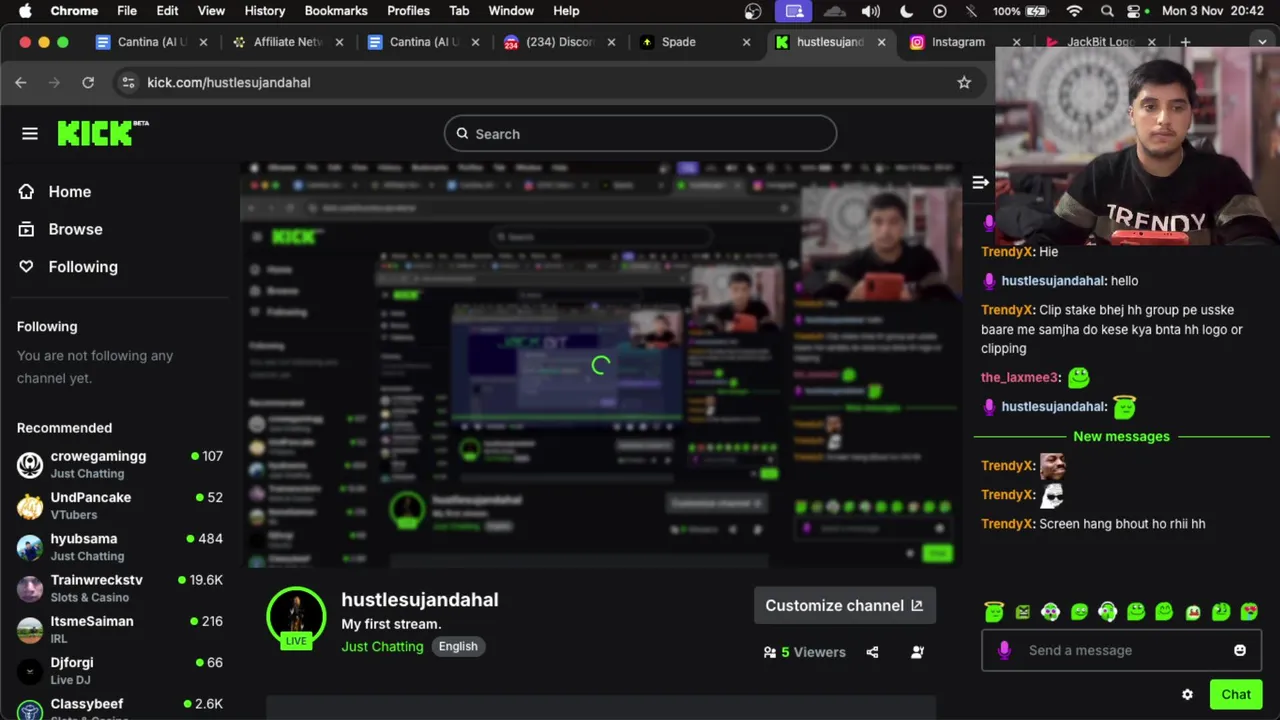
Task: Click the purple microphone icon in chat input
Action: (1004, 650)
